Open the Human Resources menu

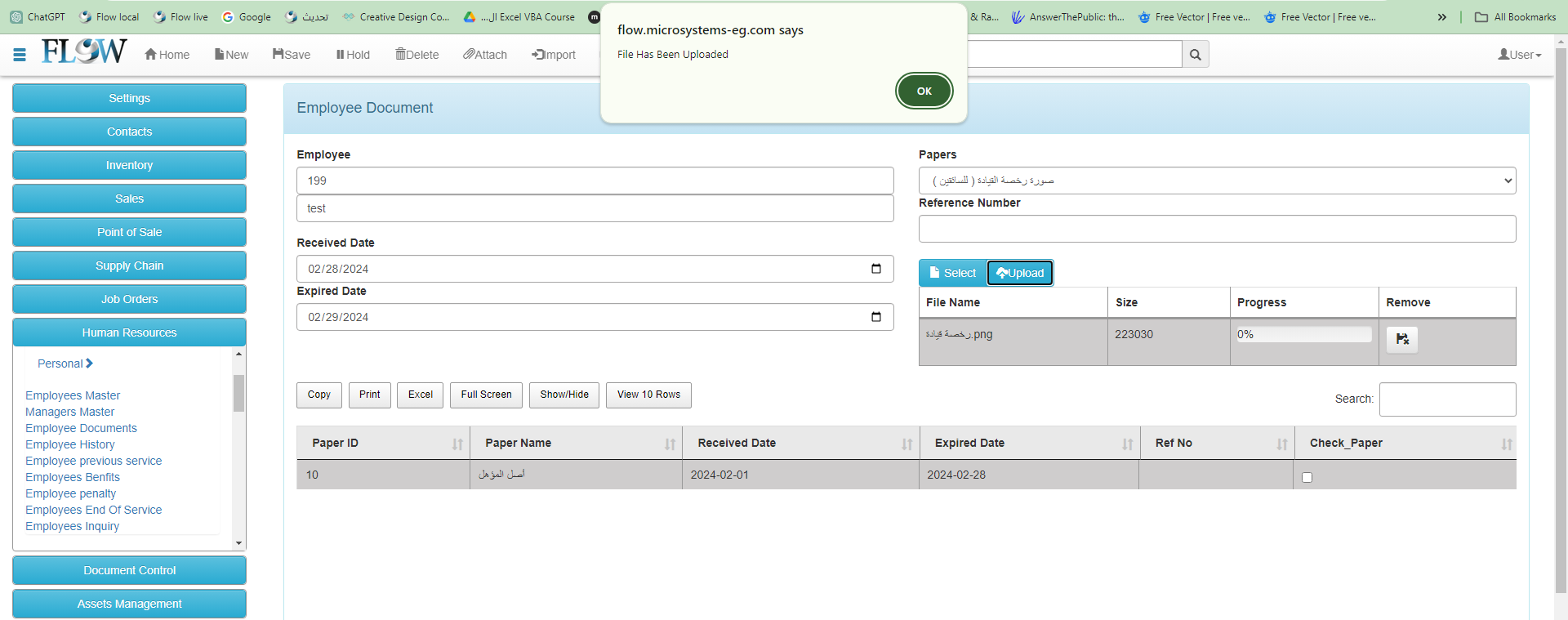click(x=129, y=332)
